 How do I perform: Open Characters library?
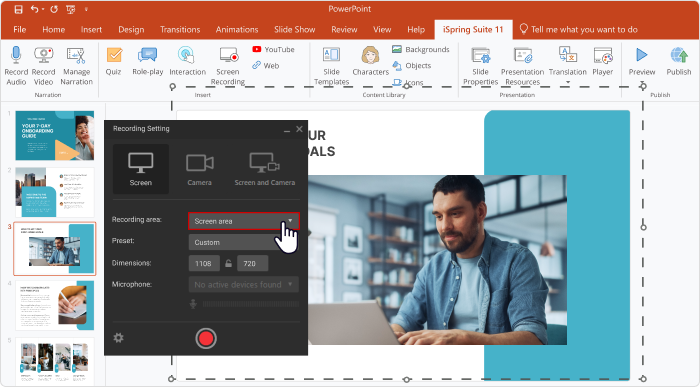coord(371,61)
